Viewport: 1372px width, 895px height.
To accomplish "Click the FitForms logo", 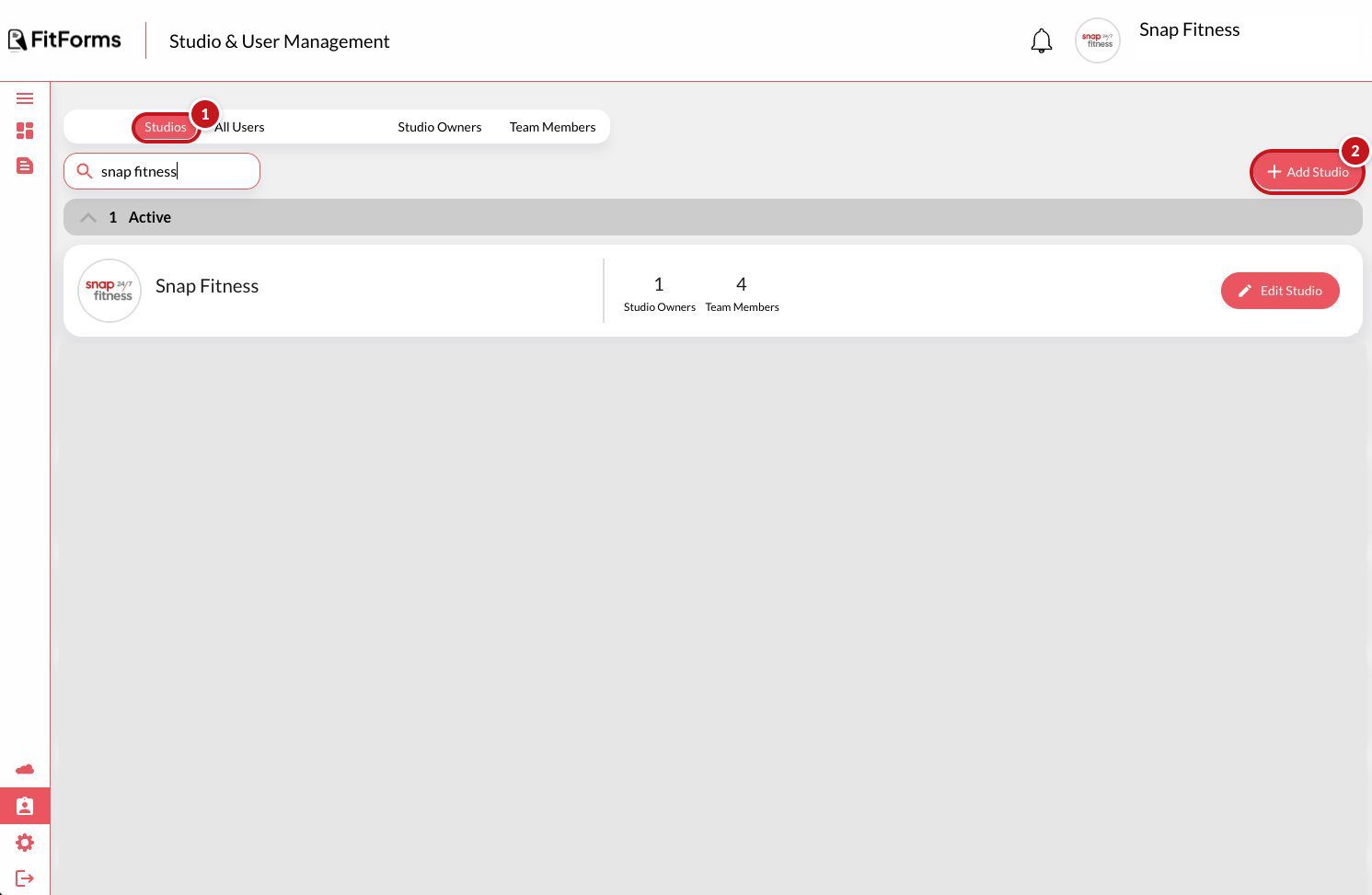I will pyautogui.click(x=64, y=40).
